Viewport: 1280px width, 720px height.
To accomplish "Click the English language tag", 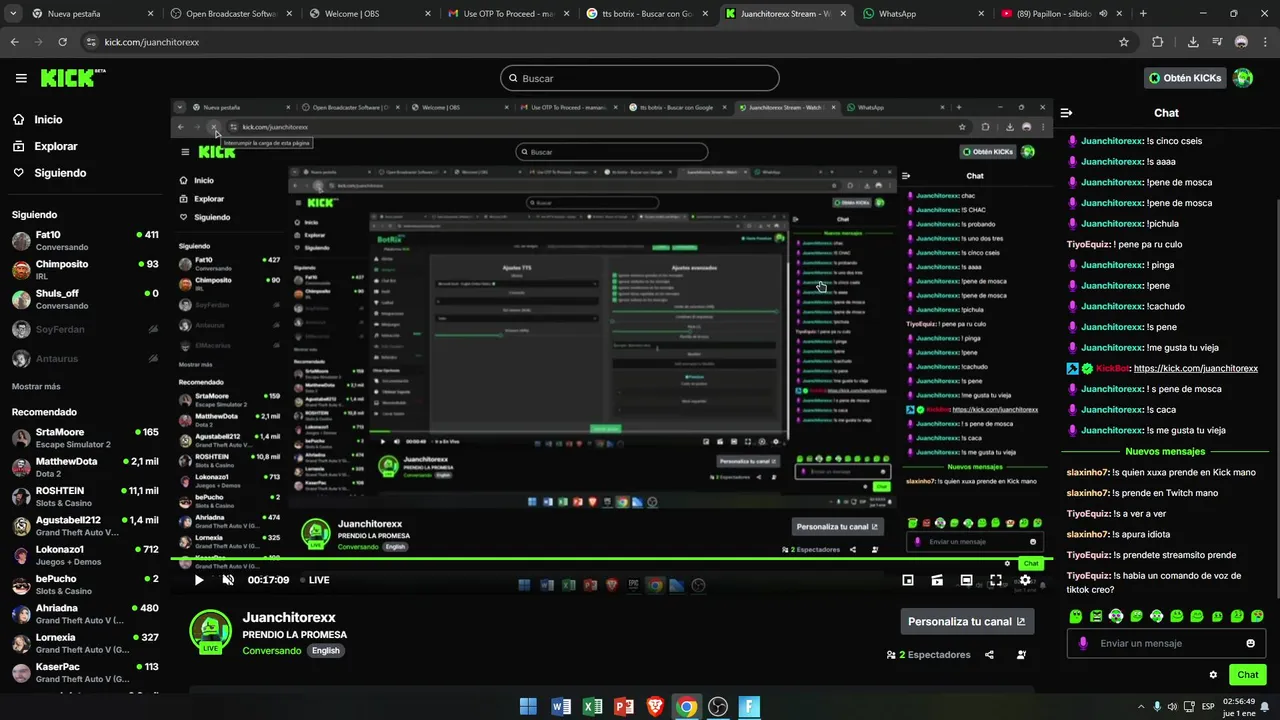I will [325, 650].
